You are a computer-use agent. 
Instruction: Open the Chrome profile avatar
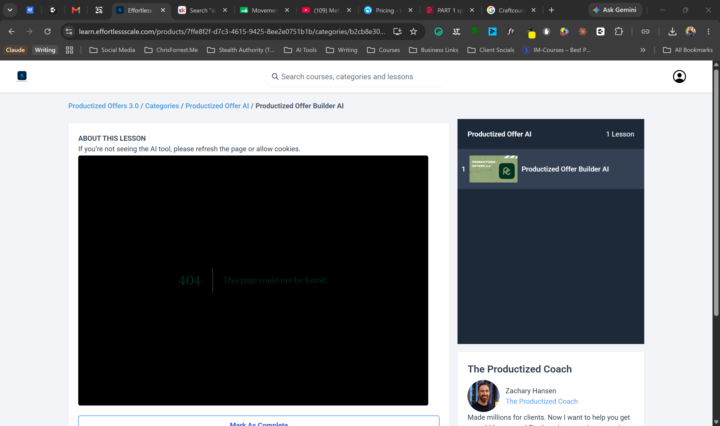[691, 31]
